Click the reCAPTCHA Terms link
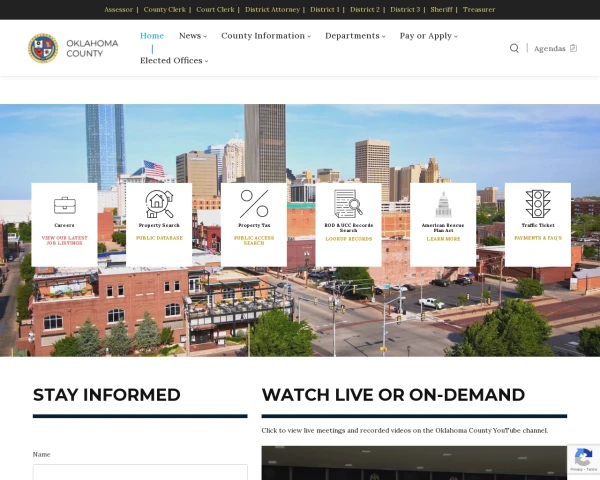Image resolution: width=600 pixels, height=480 pixels. coord(591,469)
